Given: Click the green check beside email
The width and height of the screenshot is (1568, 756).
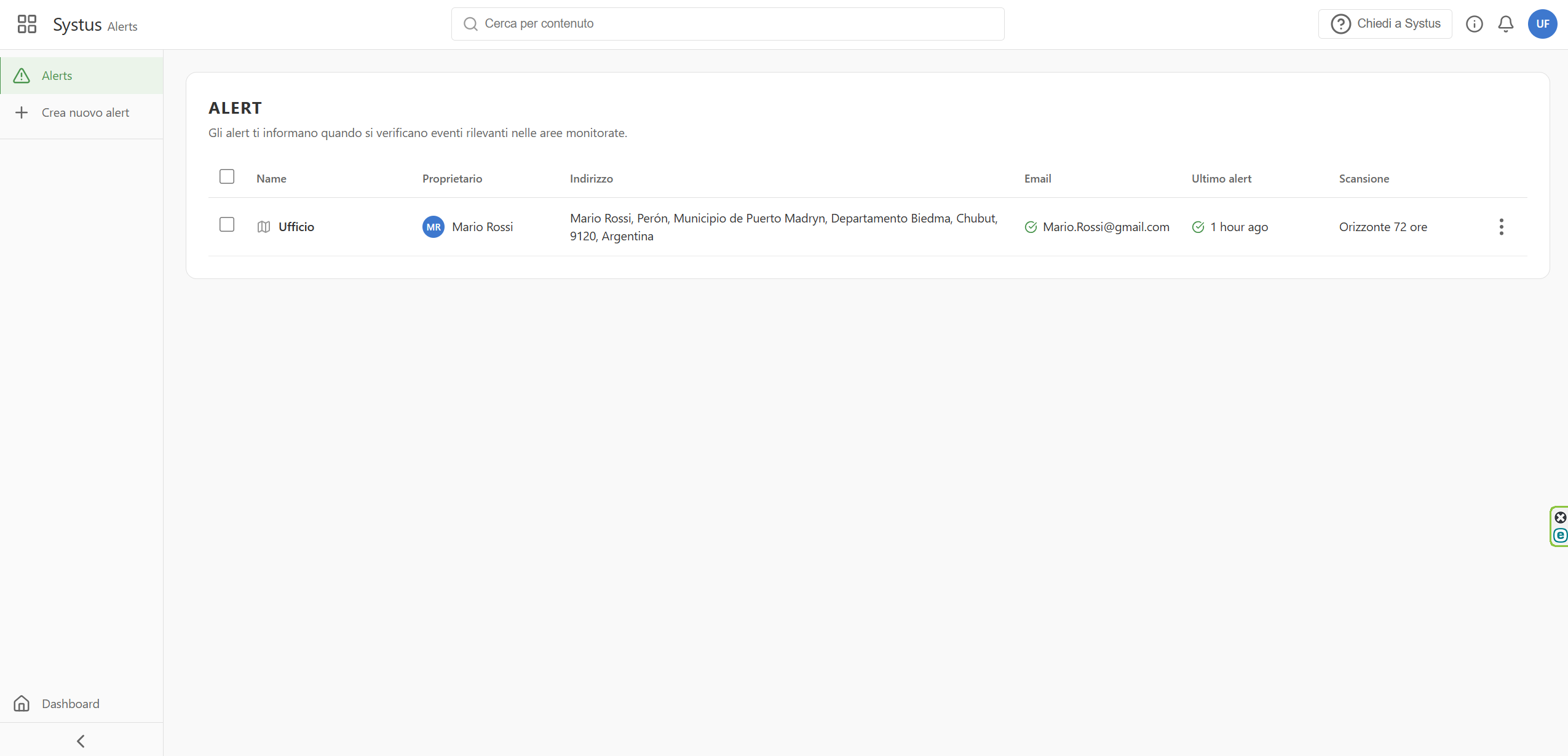Looking at the screenshot, I should pyautogui.click(x=1031, y=227).
